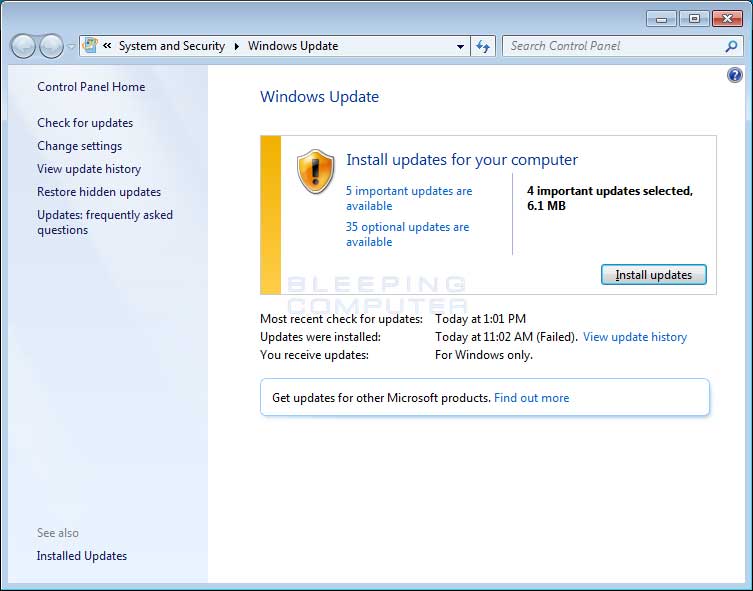Image resolution: width=753 pixels, height=591 pixels.
Task: Click Find out more link
Action: pyautogui.click(x=532, y=398)
